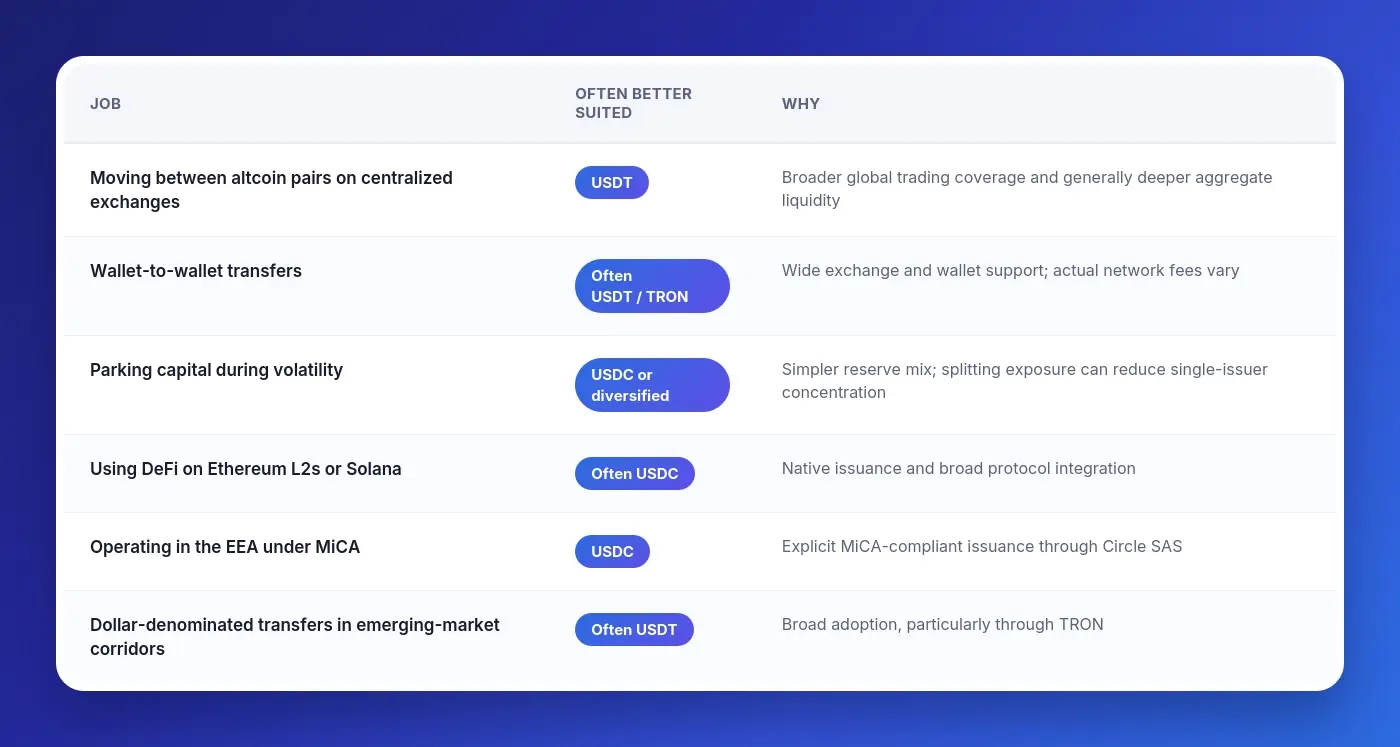Click 'Dollar-denominated transfers in emerging-market corridors'
Image resolution: width=1400 pixels, height=747 pixels.
click(x=295, y=637)
